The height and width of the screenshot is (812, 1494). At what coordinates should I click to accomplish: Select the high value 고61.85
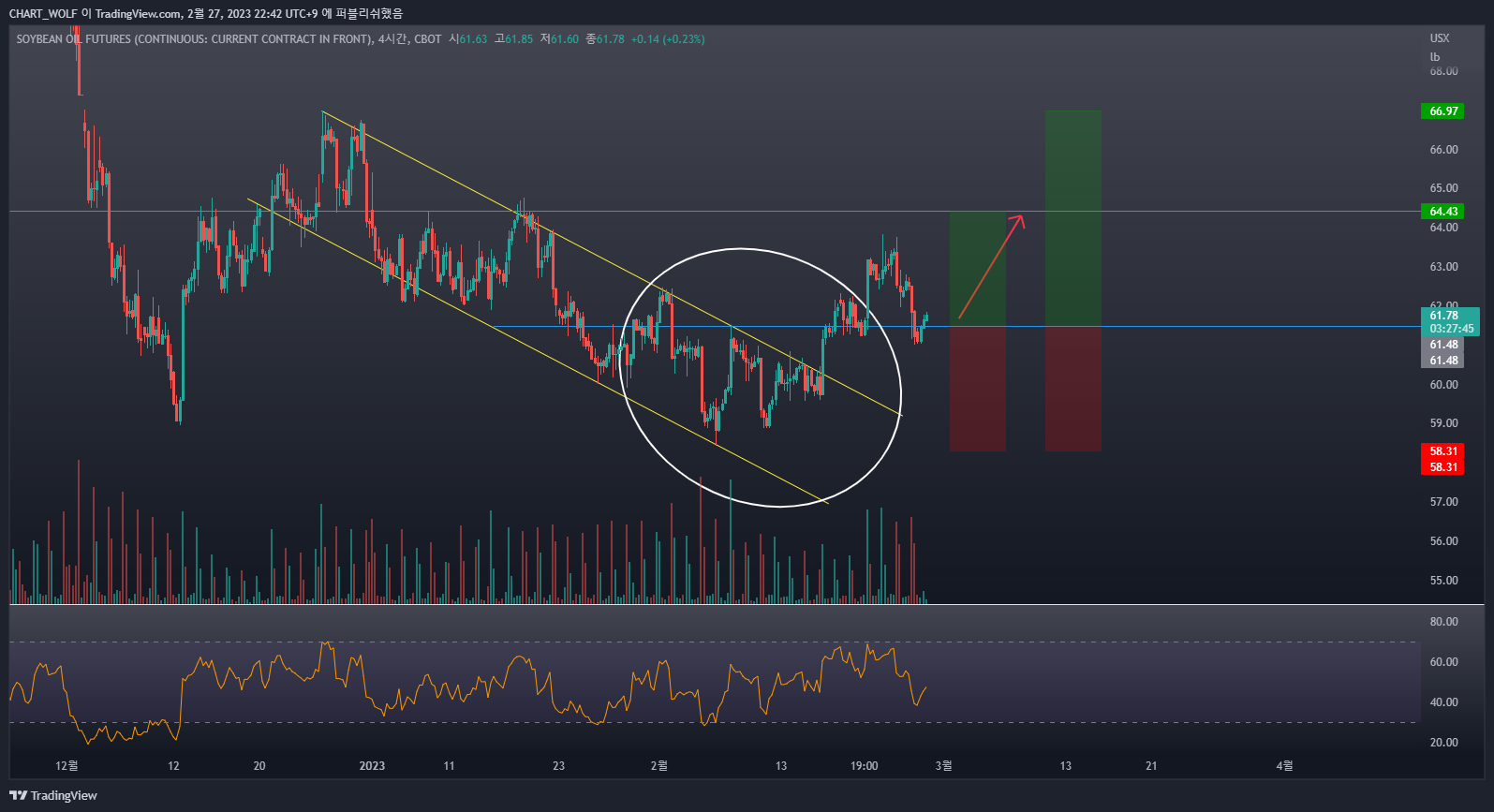[513, 39]
